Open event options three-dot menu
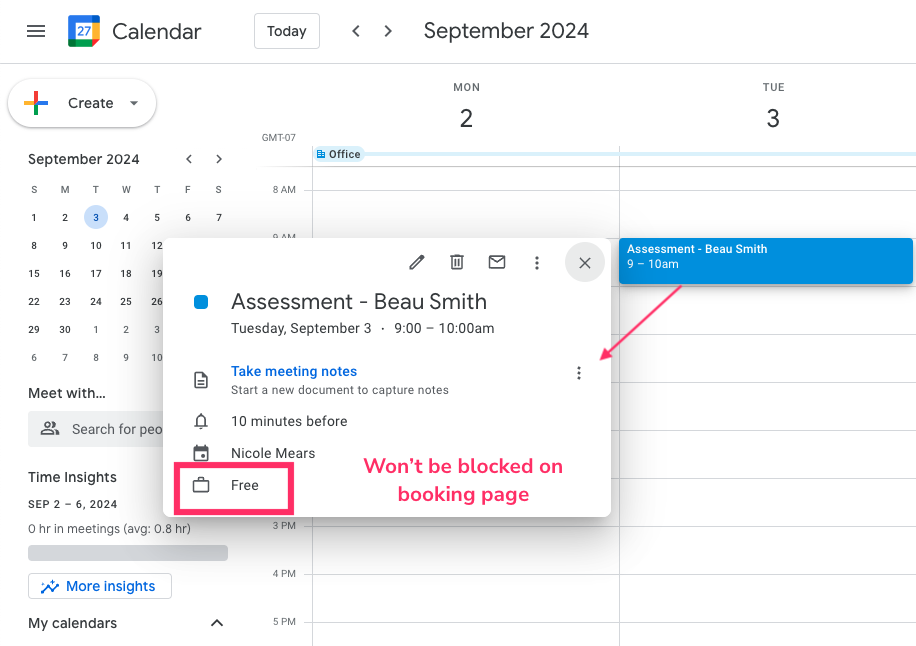Viewport: 916px width, 646px height. [x=537, y=262]
